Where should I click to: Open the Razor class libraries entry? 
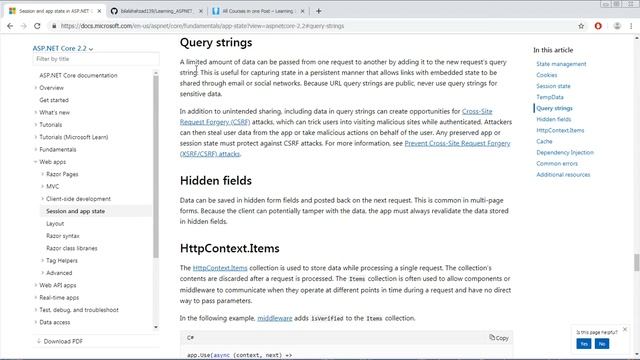point(72,248)
